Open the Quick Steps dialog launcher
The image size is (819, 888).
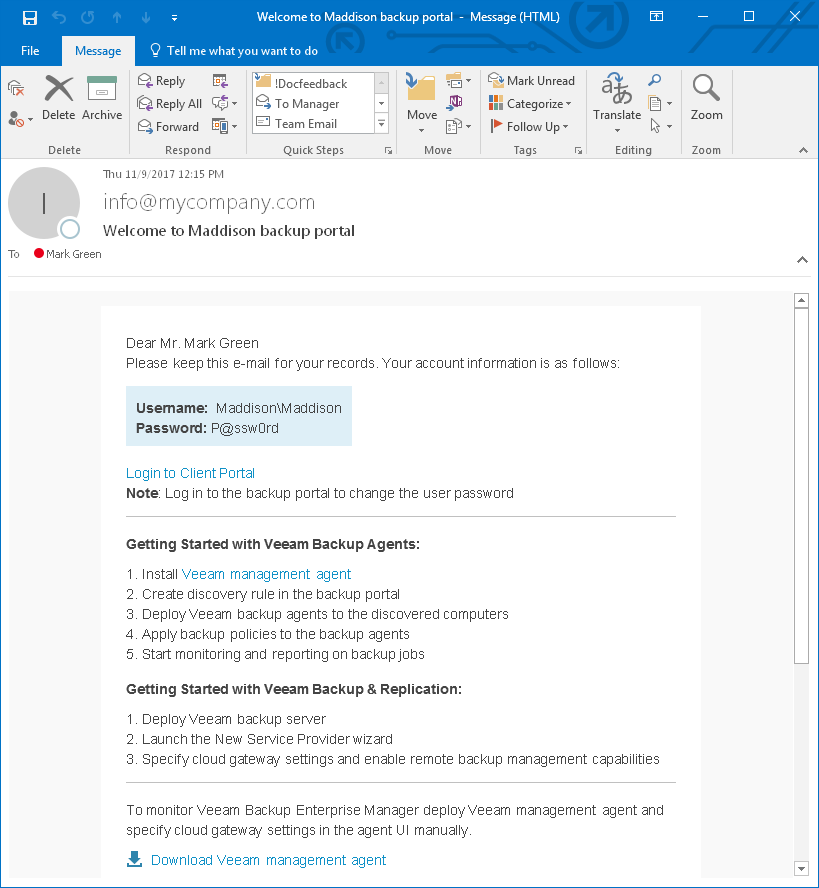click(x=389, y=151)
